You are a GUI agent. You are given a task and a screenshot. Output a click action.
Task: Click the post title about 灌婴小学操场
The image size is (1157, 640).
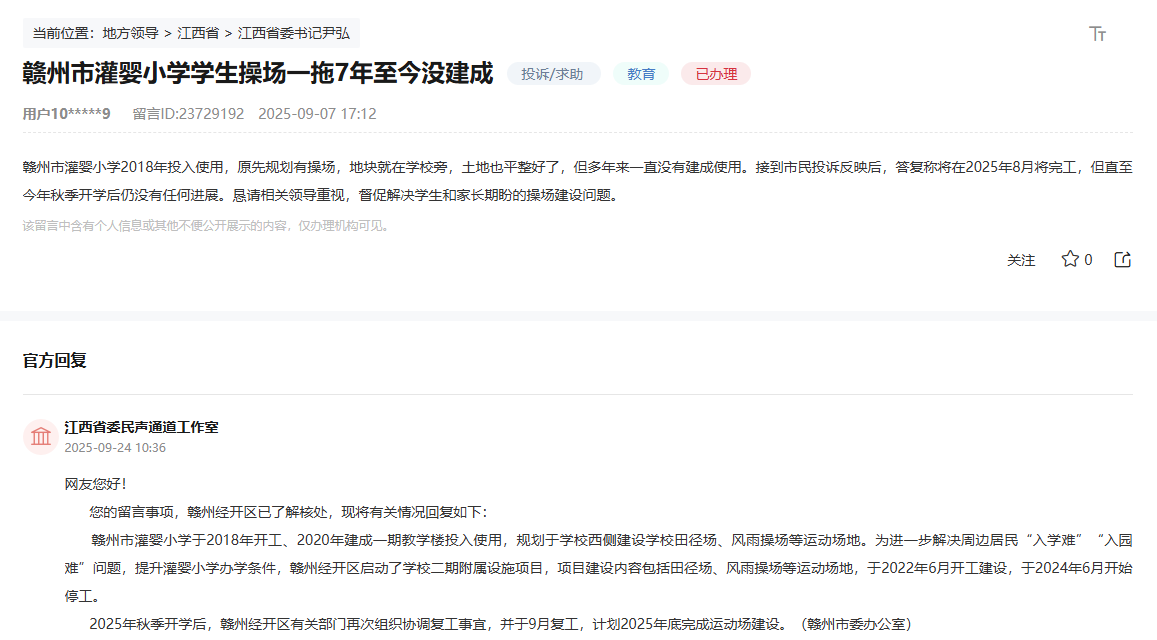[x=258, y=73]
